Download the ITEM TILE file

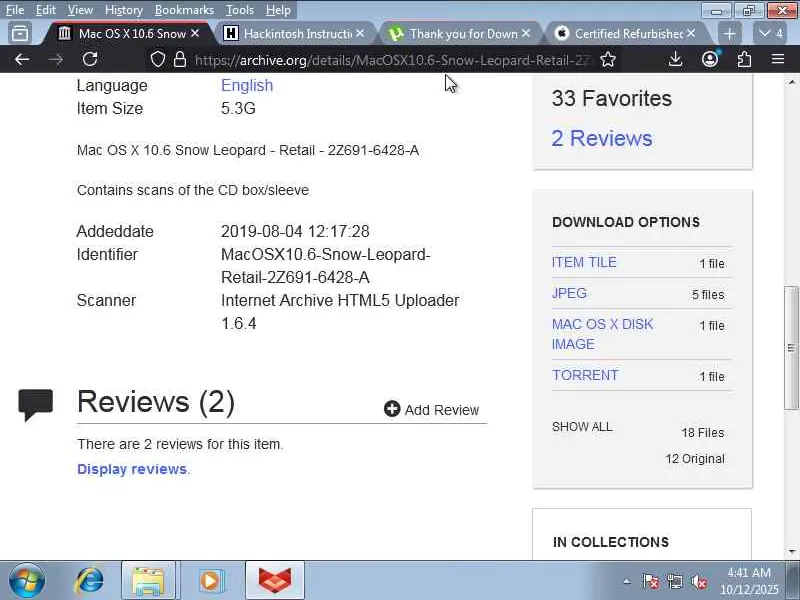(x=584, y=262)
